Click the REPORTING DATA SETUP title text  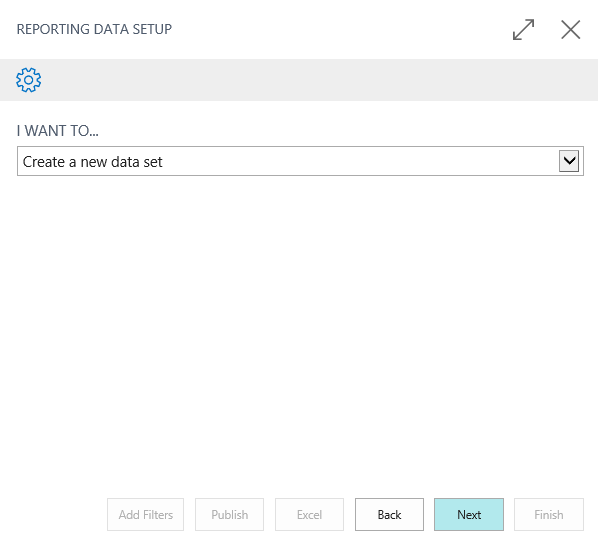pyautogui.click(x=94, y=29)
